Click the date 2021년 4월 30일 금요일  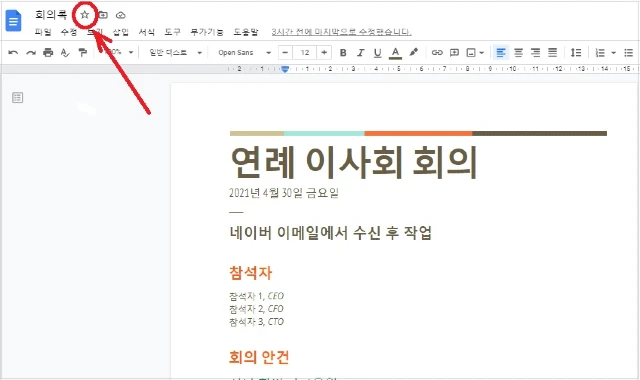tap(284, 192)
